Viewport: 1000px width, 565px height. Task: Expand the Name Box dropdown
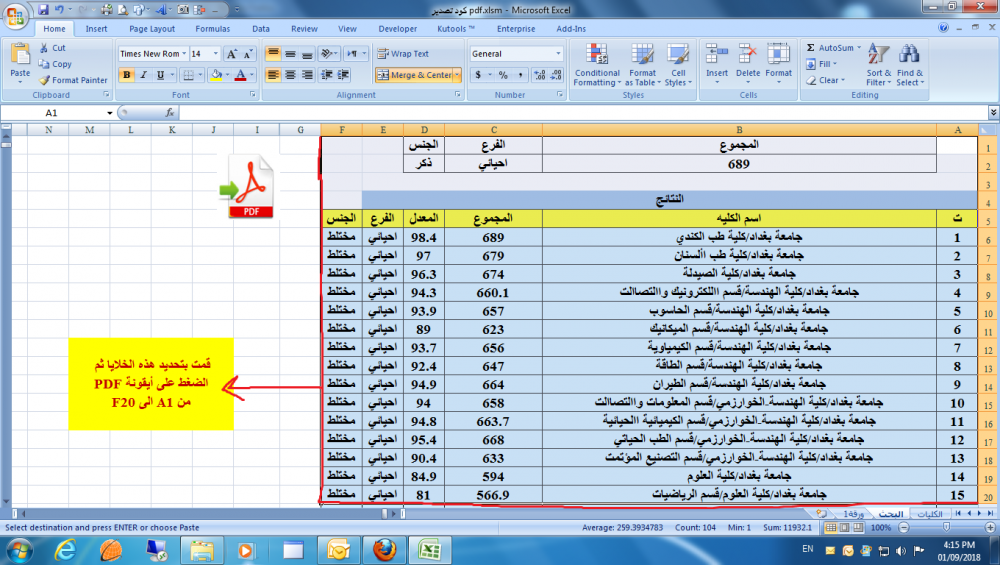point(110,113)
